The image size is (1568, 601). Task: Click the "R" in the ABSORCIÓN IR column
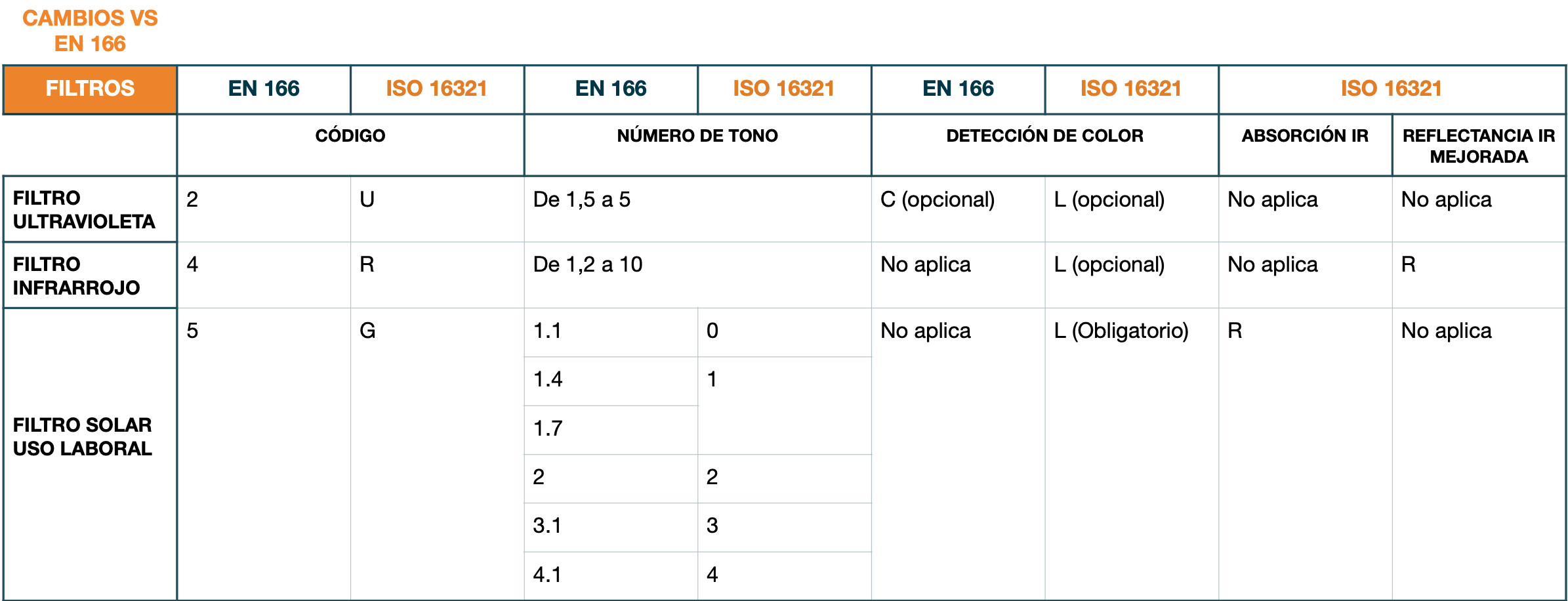[1235, 331]
